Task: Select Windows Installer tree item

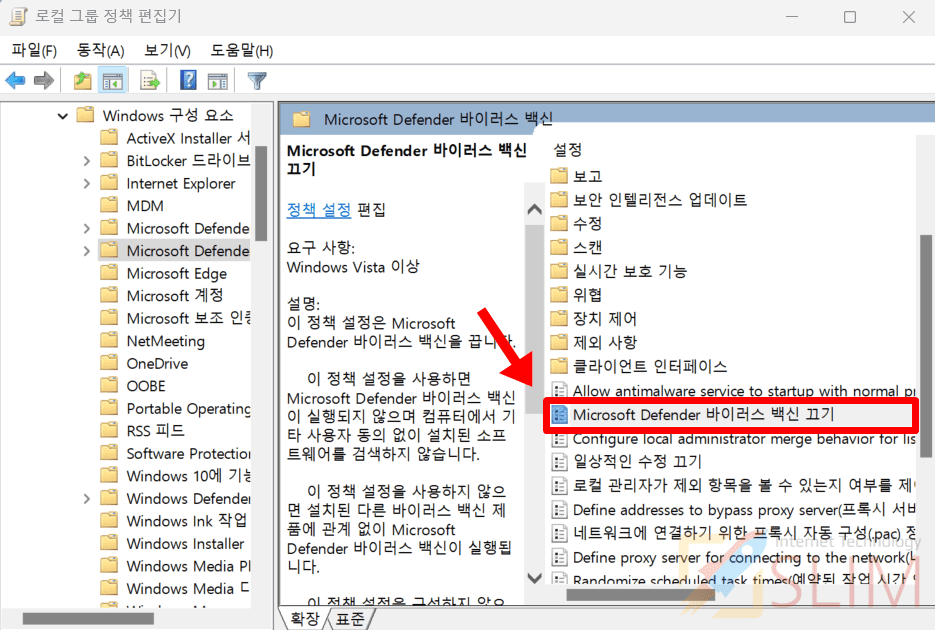Action: click(172, 544)
